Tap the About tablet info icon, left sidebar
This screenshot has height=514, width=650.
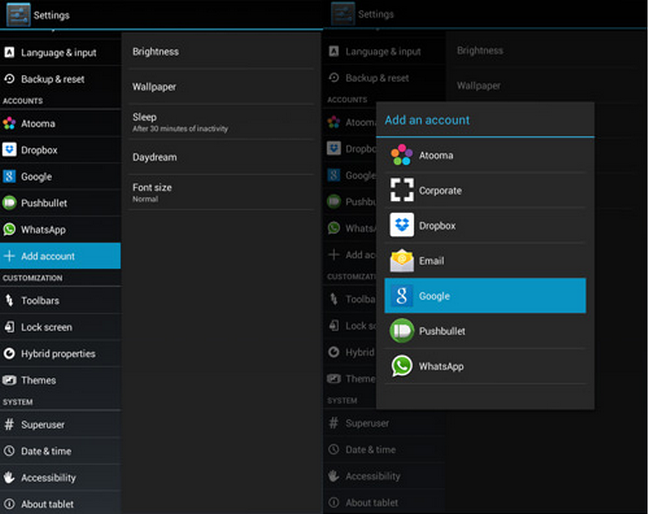[9, 504]
